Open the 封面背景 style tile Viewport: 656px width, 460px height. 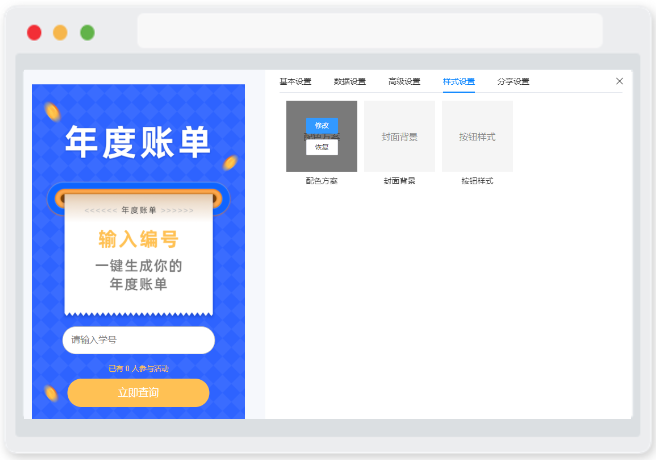pos(400,136)
